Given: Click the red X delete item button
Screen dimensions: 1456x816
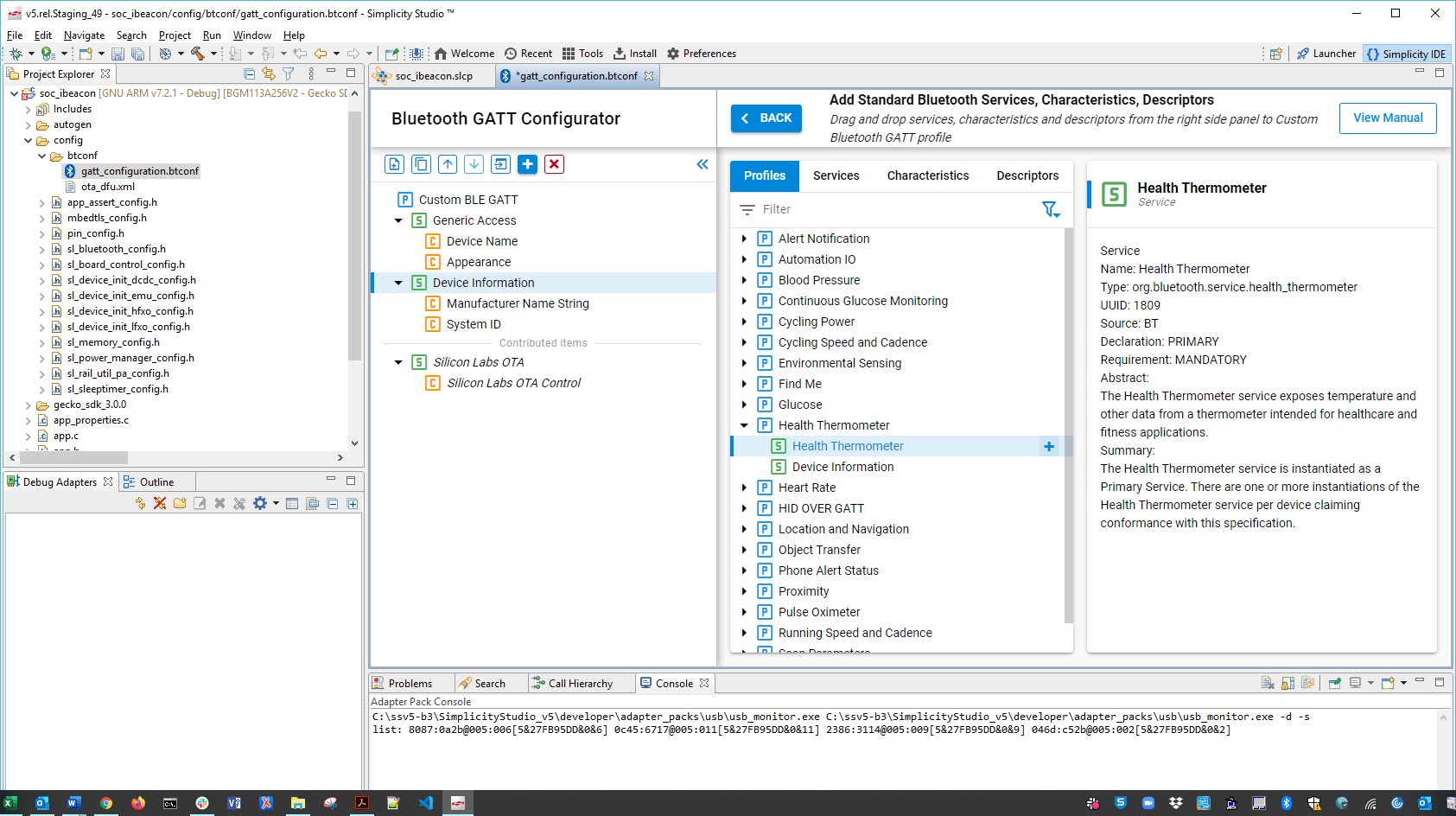Looking at the screenshot, I should tap(555, 164).
